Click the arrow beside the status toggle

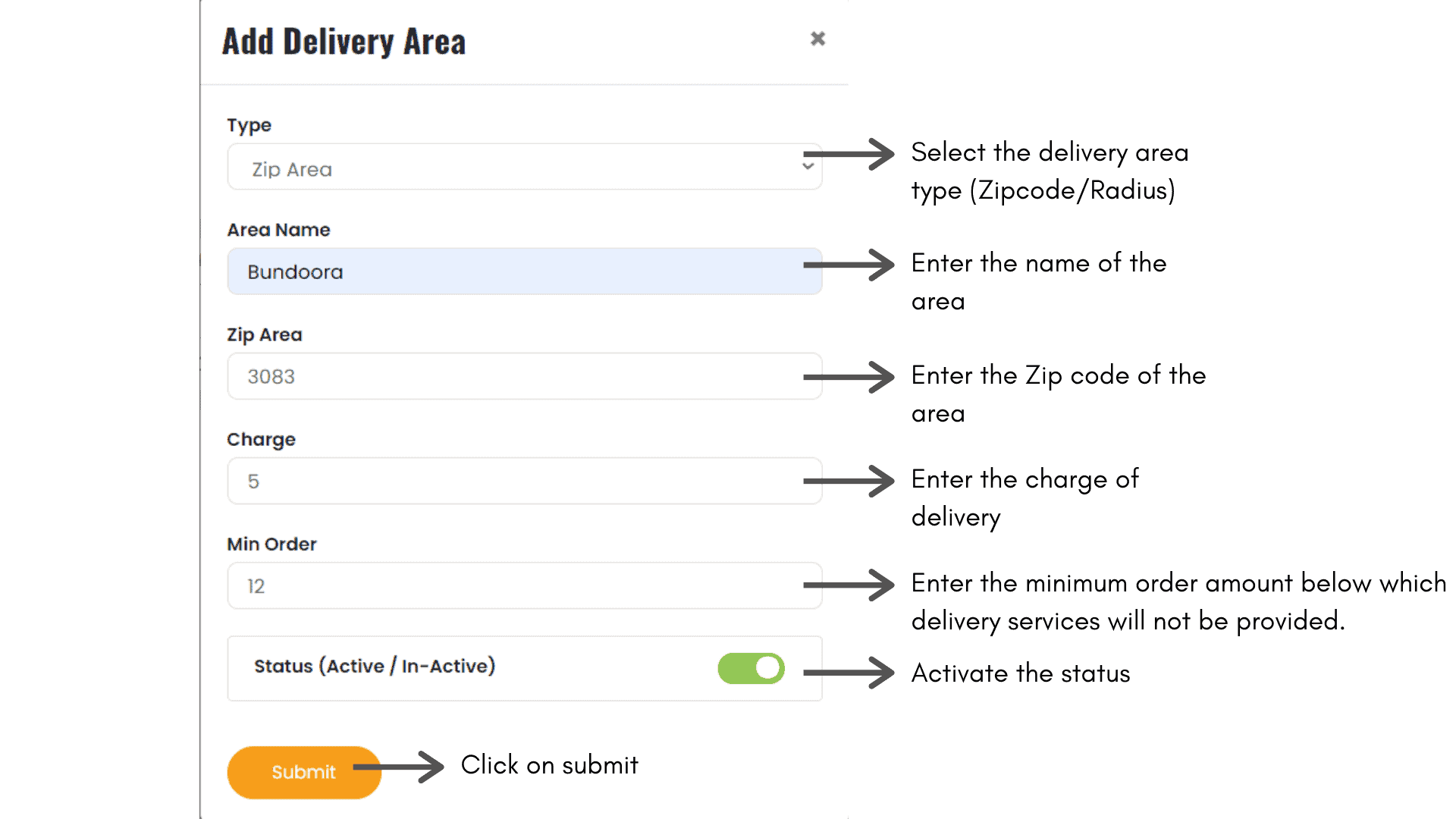click(x=849, y=673)
